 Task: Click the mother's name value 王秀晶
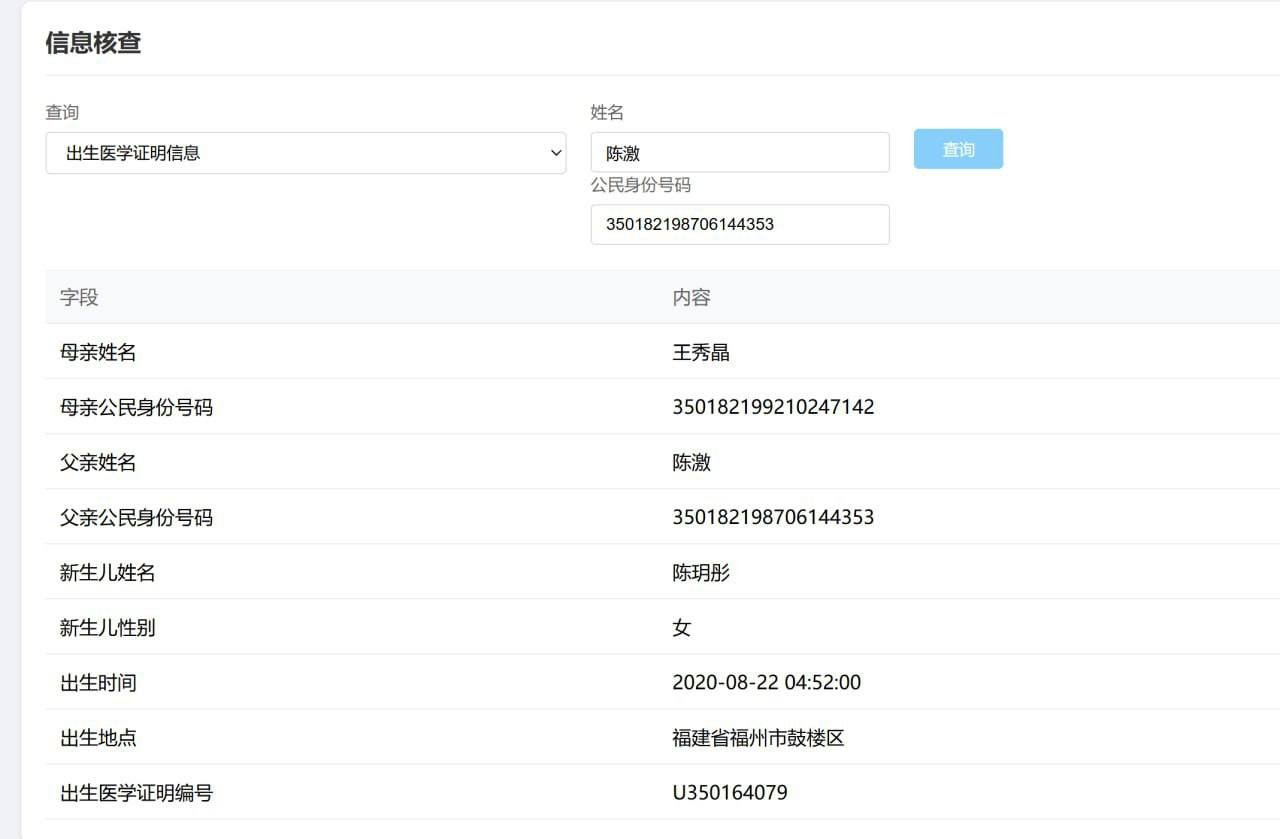point(700,352)
